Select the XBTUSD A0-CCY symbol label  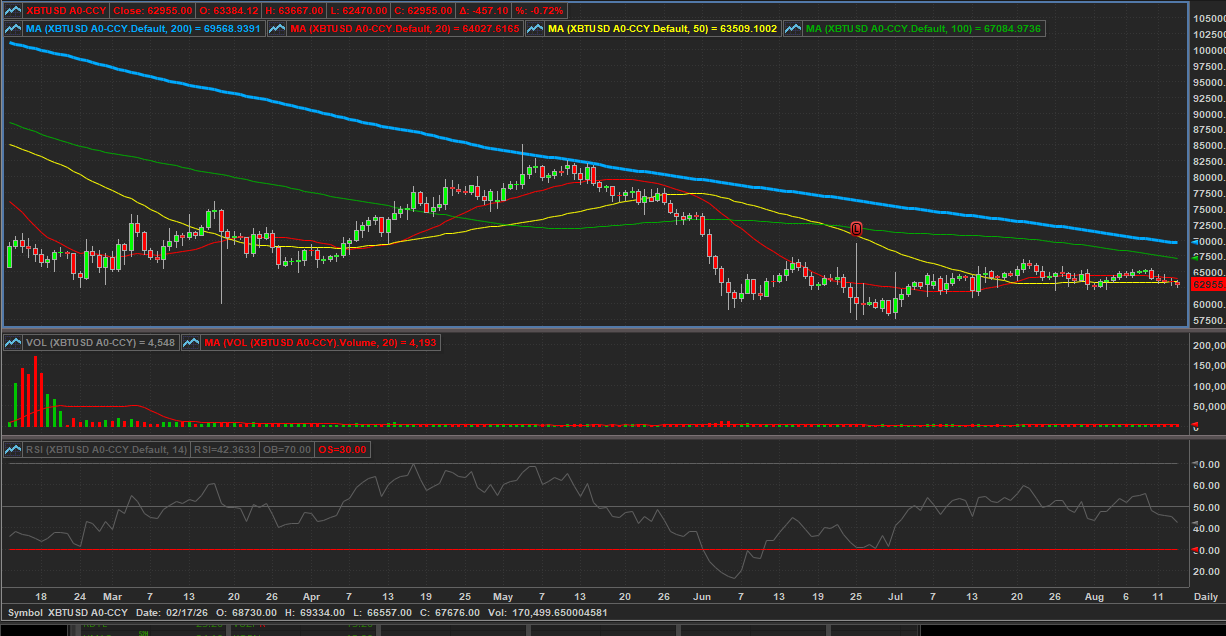pyautogui.click(x=65, y=10)
